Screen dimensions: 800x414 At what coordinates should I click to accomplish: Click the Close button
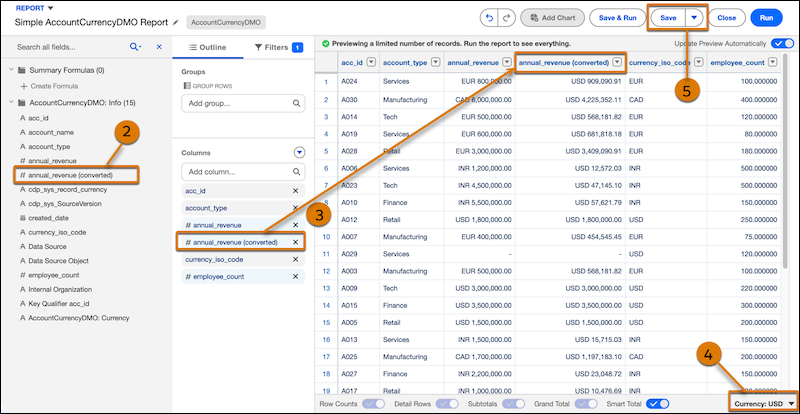(x=726, y=18)
